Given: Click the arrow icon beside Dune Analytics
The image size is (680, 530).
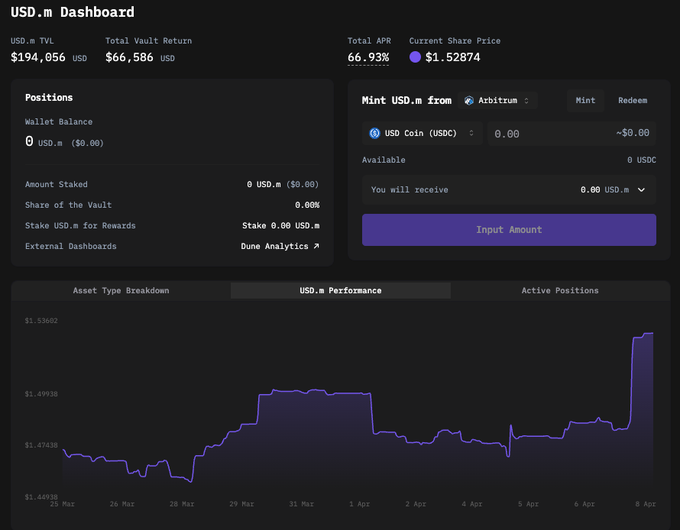Looking at the screenshot, I should tap(316, 246).
